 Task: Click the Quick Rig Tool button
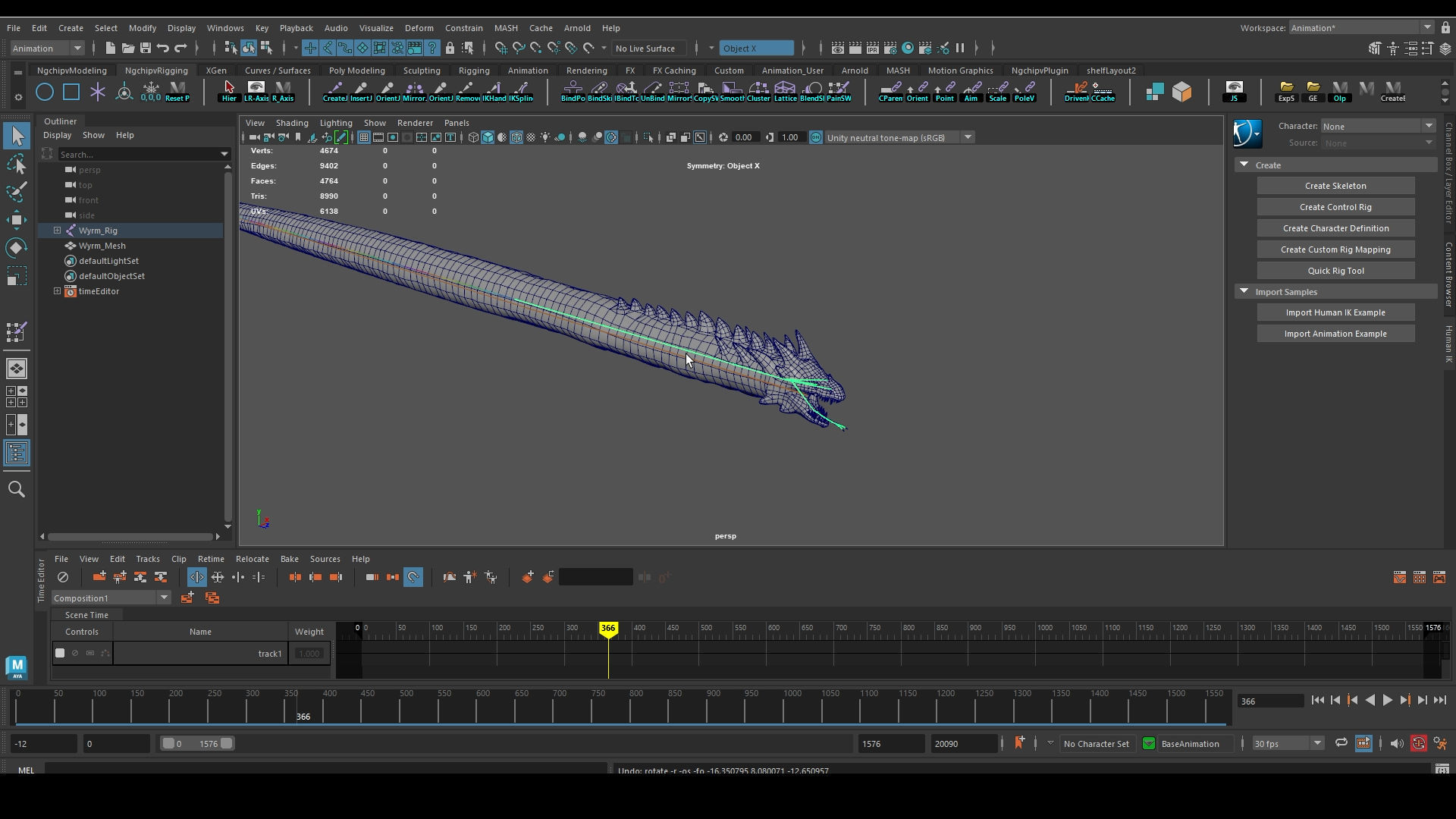(1335, 271)
